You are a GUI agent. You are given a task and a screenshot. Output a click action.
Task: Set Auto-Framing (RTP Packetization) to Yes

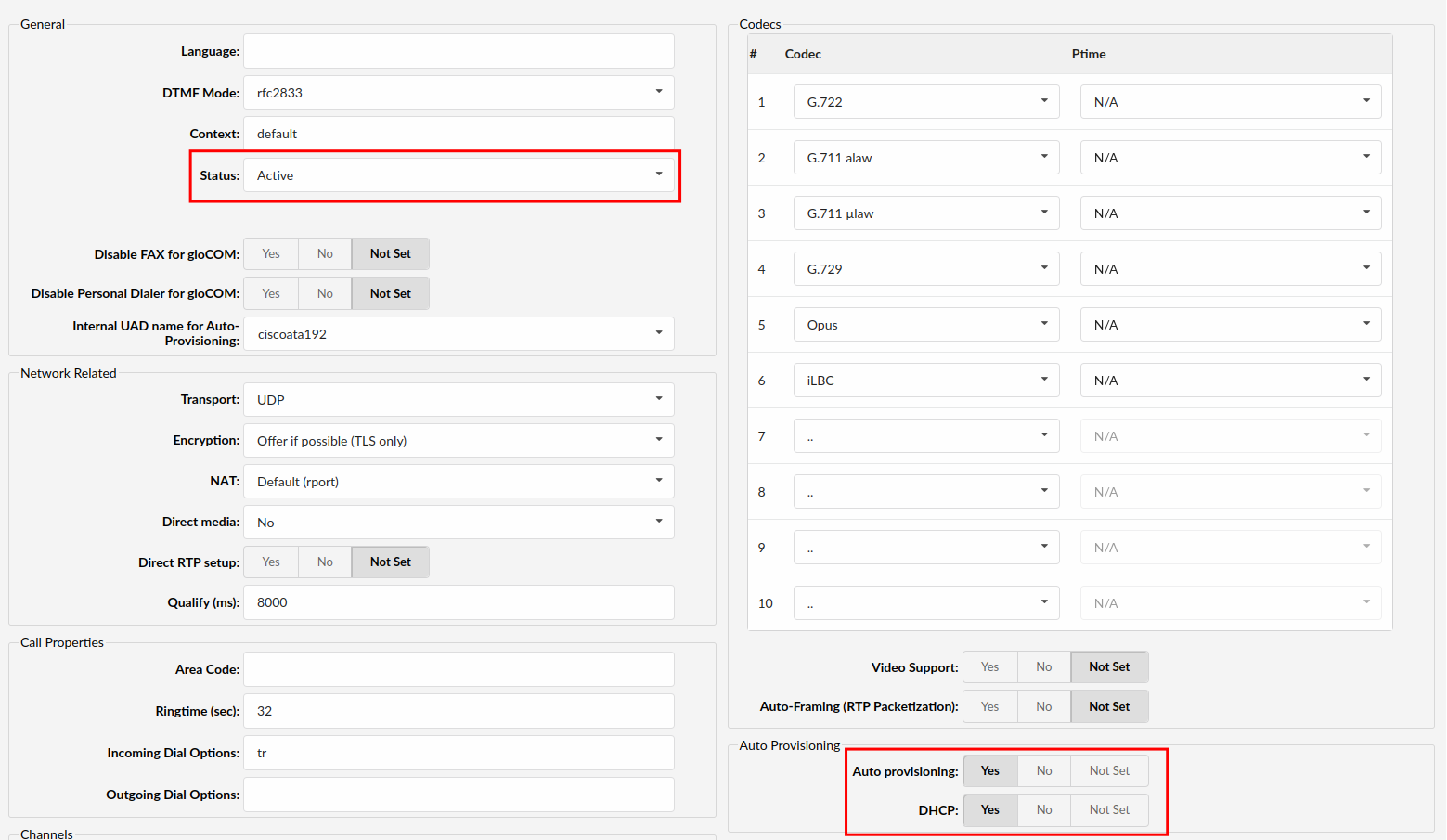(x=990, y=706)
